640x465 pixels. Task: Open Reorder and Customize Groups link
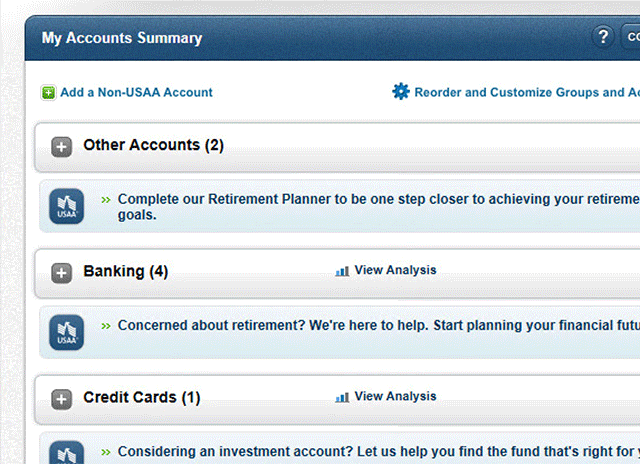[527, 92]
